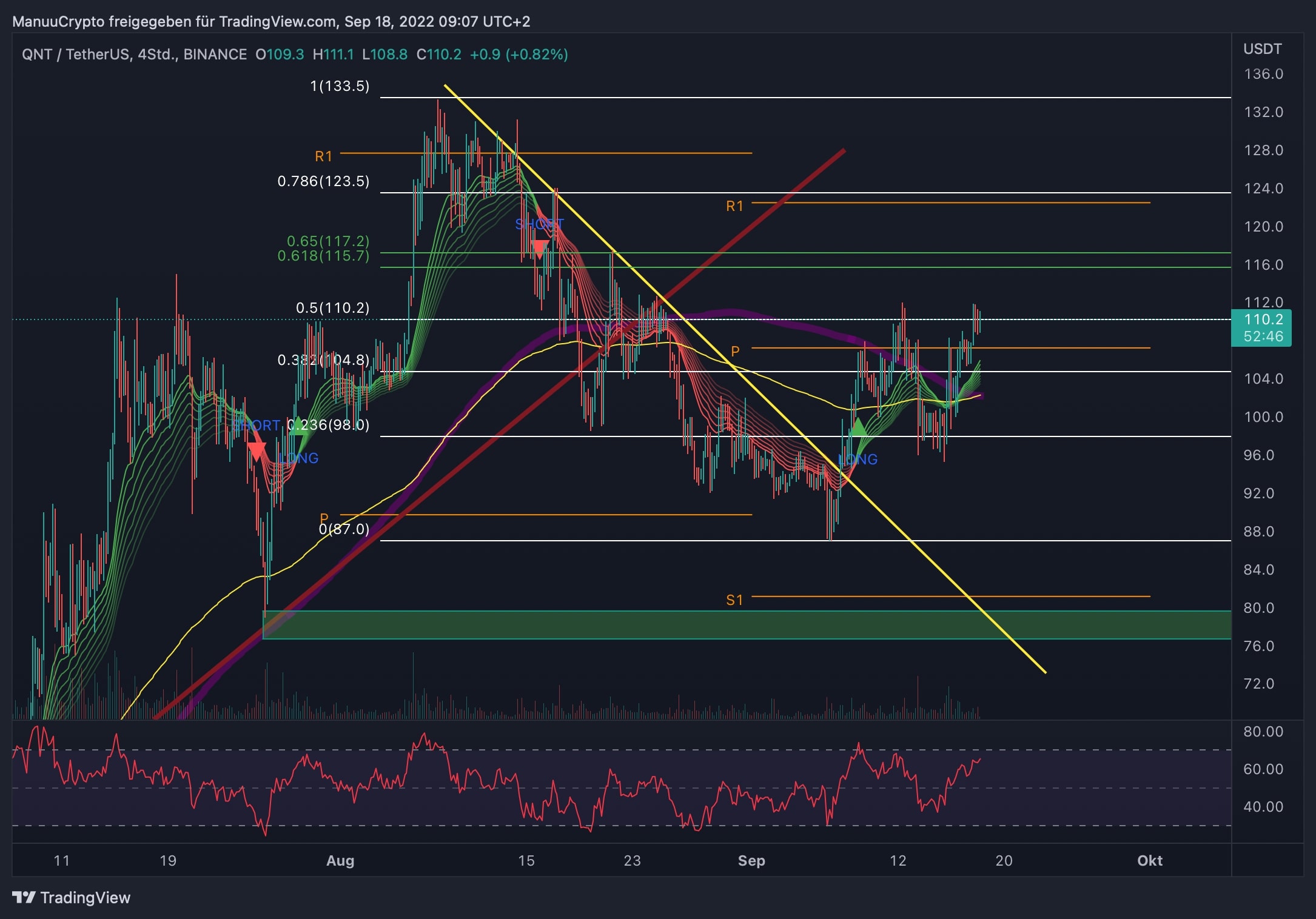1316x919 pixels.
Task: Click the upper-left R1 pivot label
Action: coord(324,156)
